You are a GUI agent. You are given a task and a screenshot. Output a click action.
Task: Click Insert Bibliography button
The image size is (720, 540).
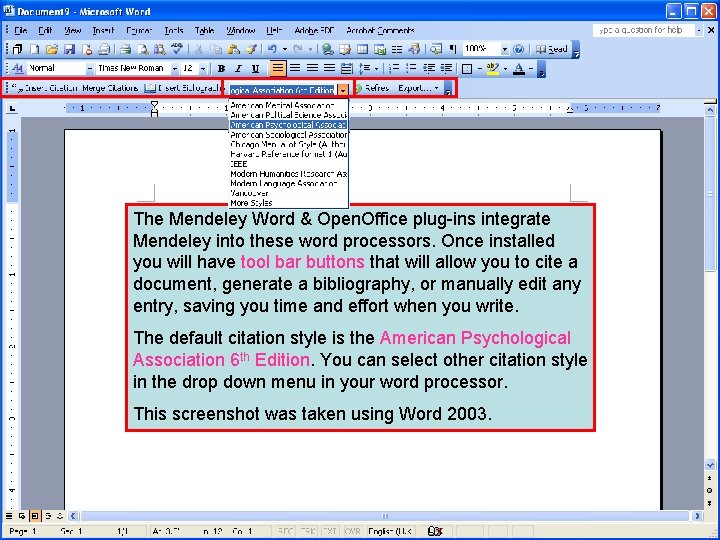(x=182, y=88)
